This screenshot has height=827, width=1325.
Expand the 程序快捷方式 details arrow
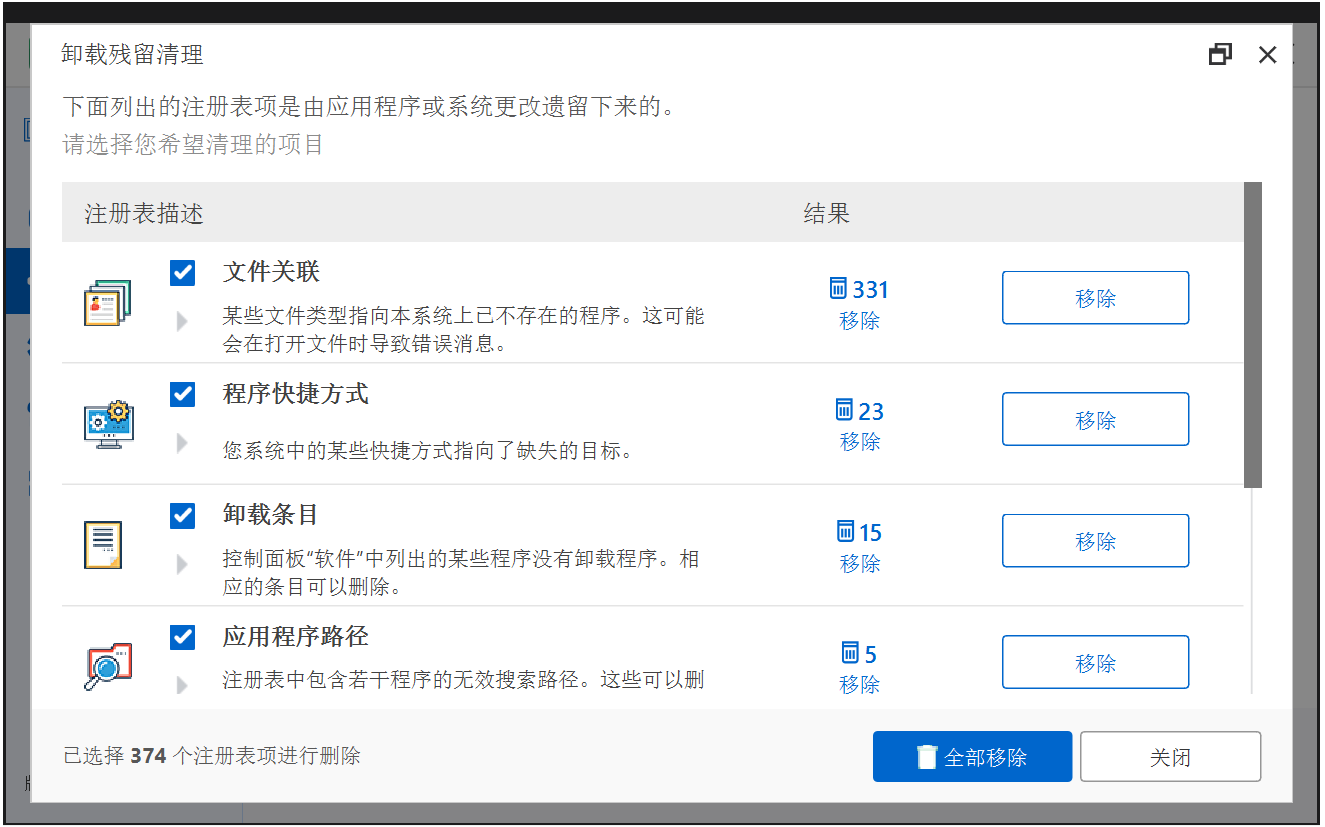pyautogui.click(x=182, y=442)
